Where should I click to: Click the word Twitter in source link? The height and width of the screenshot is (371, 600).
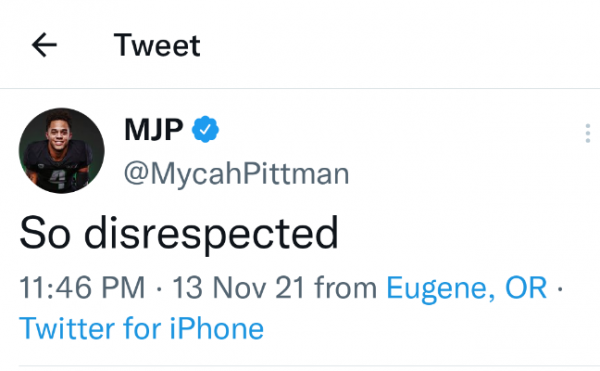tap(67, 328)
